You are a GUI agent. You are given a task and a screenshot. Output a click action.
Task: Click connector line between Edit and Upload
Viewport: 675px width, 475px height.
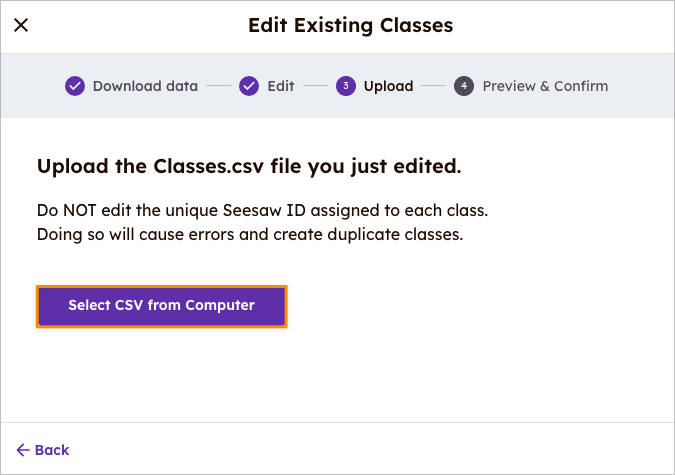315,86
